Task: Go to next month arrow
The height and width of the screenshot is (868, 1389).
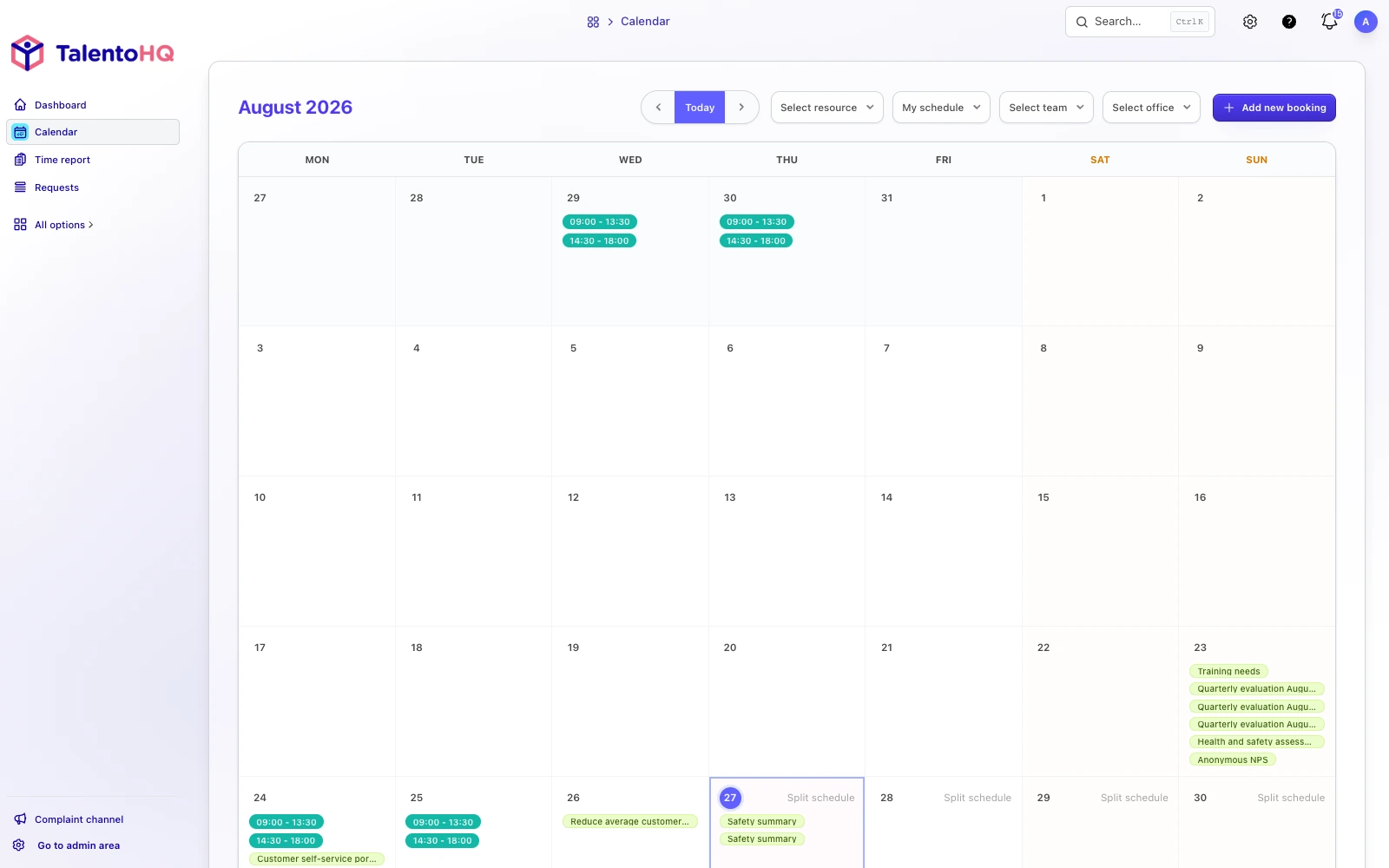Action: click(741, 108)
